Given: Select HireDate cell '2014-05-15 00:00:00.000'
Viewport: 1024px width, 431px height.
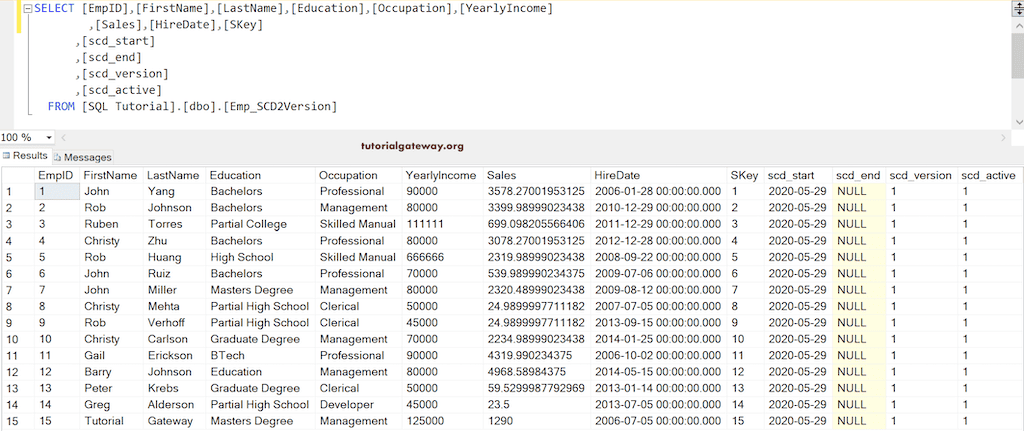Looking at the screenshot, I should point(659,372).
